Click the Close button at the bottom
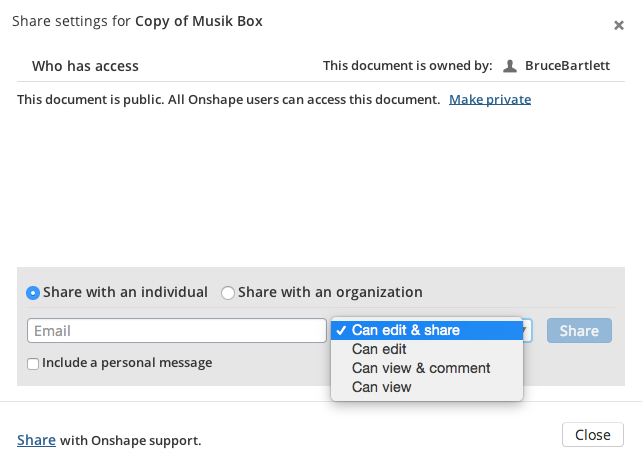Image resolution: width=642 pixels, height=466 pixels. click(x=592, y=435)
